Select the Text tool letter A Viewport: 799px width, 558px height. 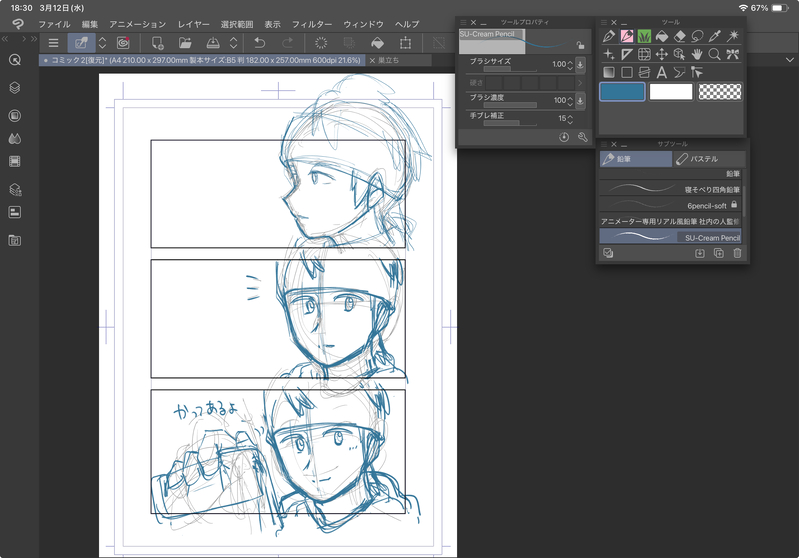click(661, 72)
